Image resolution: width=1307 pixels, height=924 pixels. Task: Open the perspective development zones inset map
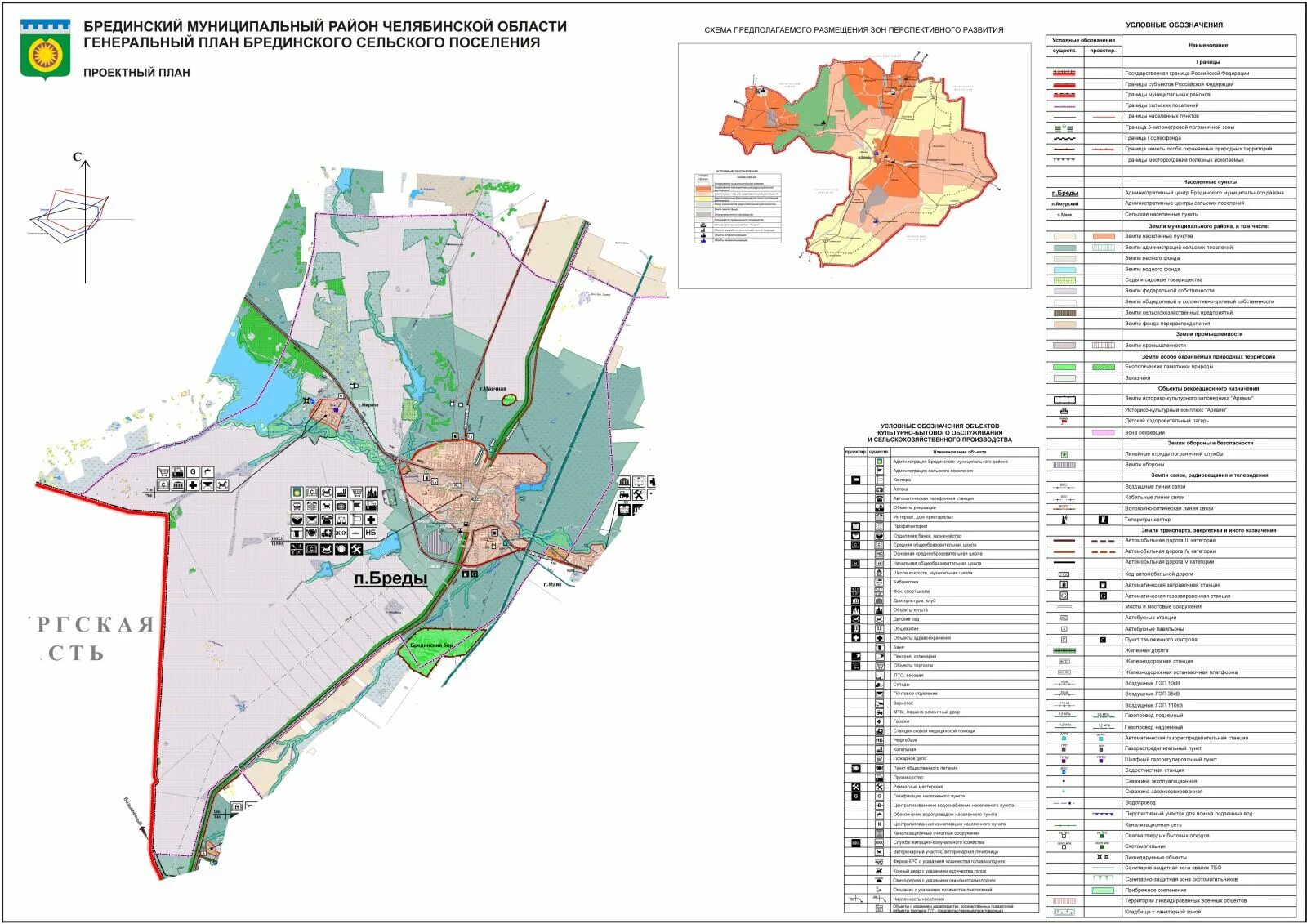(x=854, y=165)
